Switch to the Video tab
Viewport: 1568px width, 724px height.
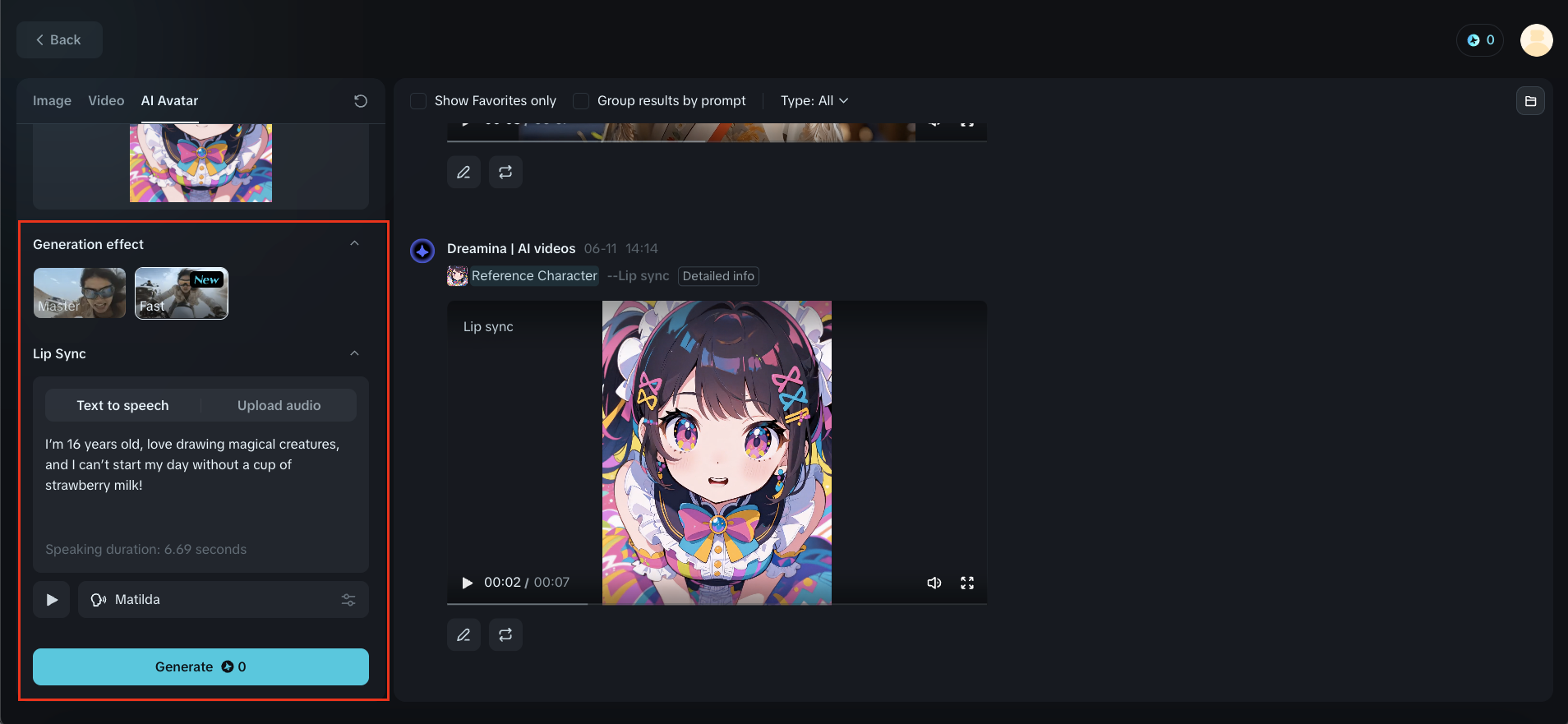pyautogui.click(x=106, y=101)
